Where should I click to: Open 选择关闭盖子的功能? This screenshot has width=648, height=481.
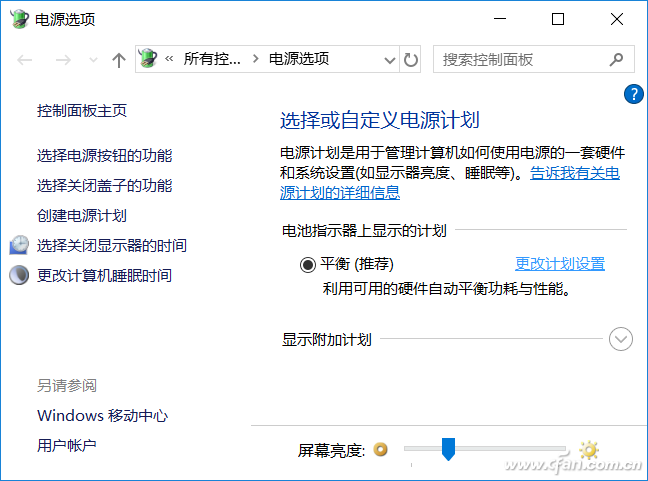tap(105, 186)
